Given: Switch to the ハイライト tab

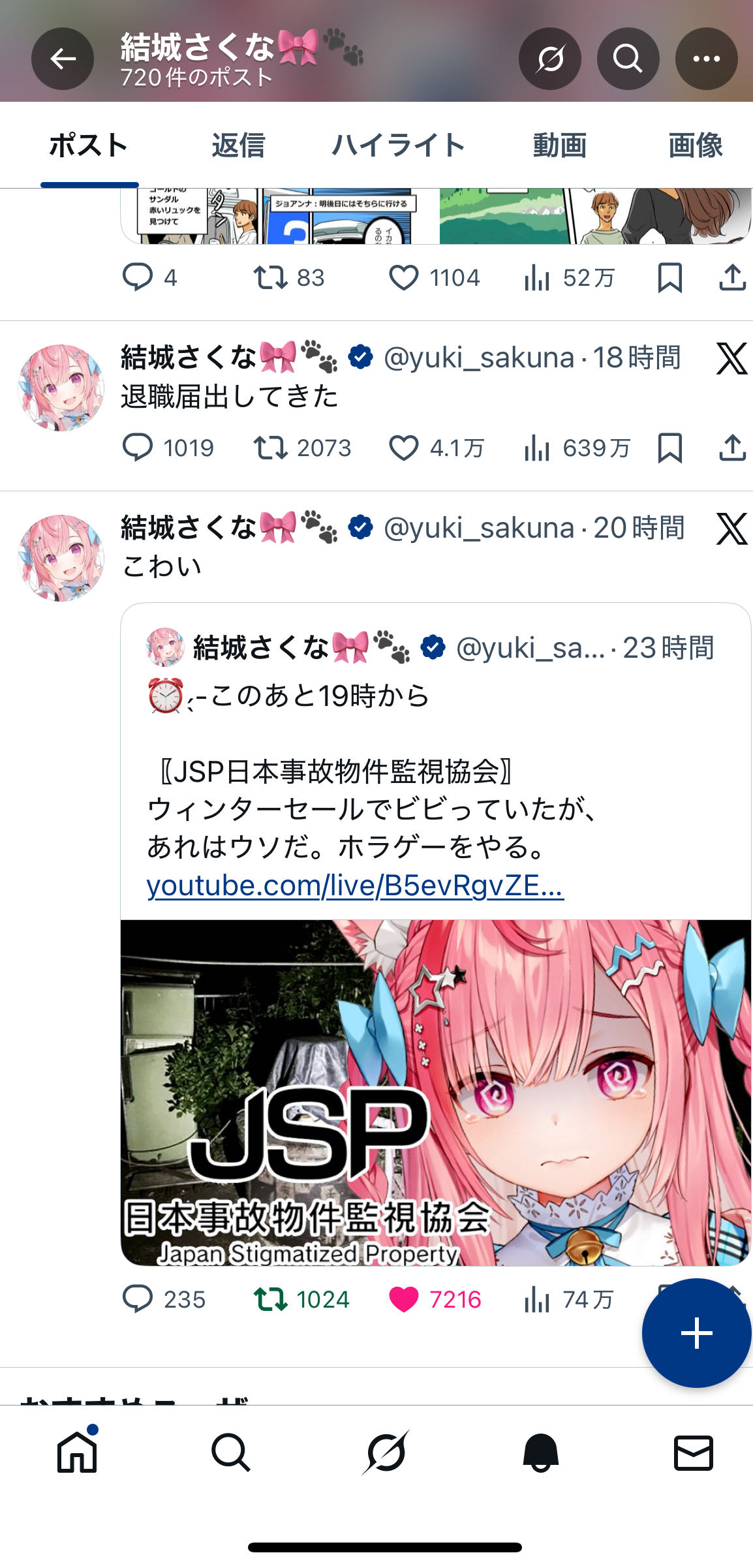Looking at the screenshot, I should pyautogui.click(x=398, y=145).
